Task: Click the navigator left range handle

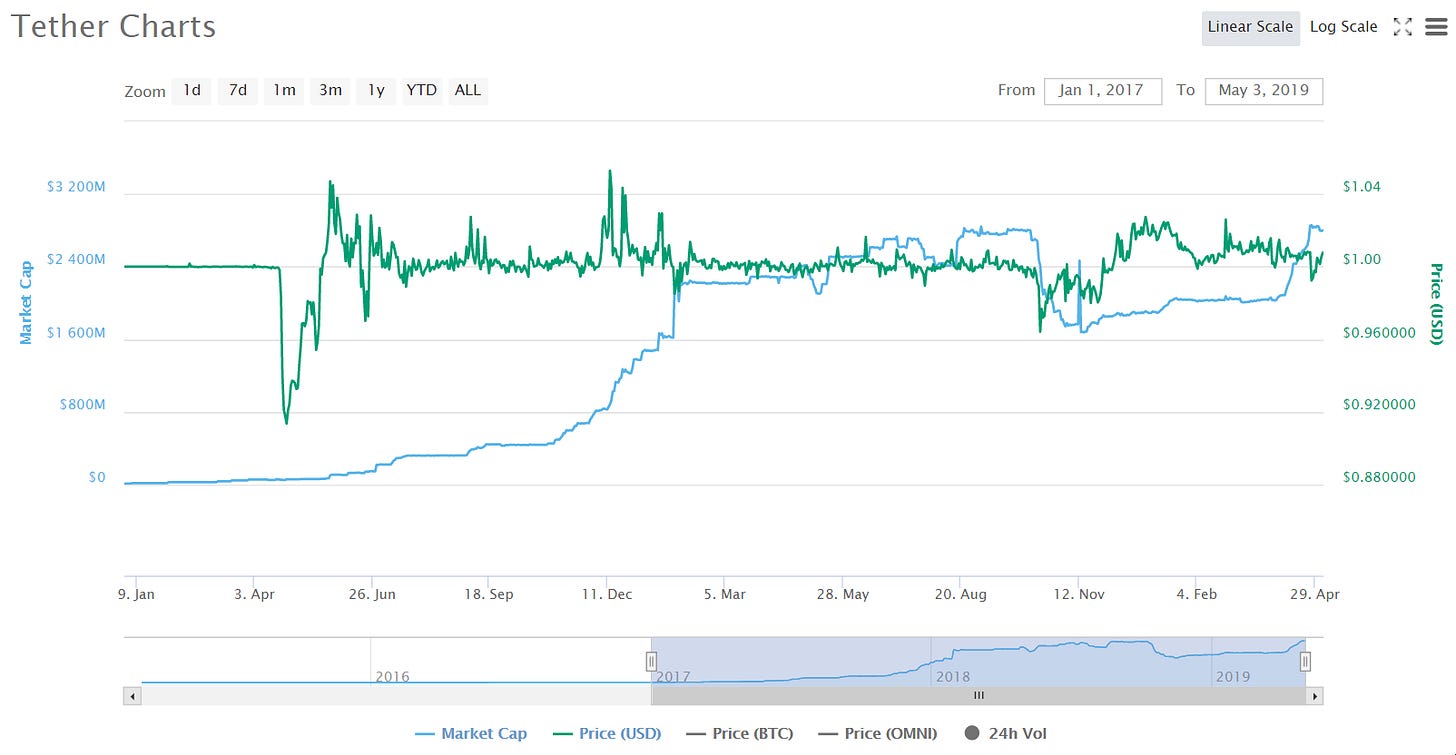Action: pyautogui.click(x=651, y=661)
